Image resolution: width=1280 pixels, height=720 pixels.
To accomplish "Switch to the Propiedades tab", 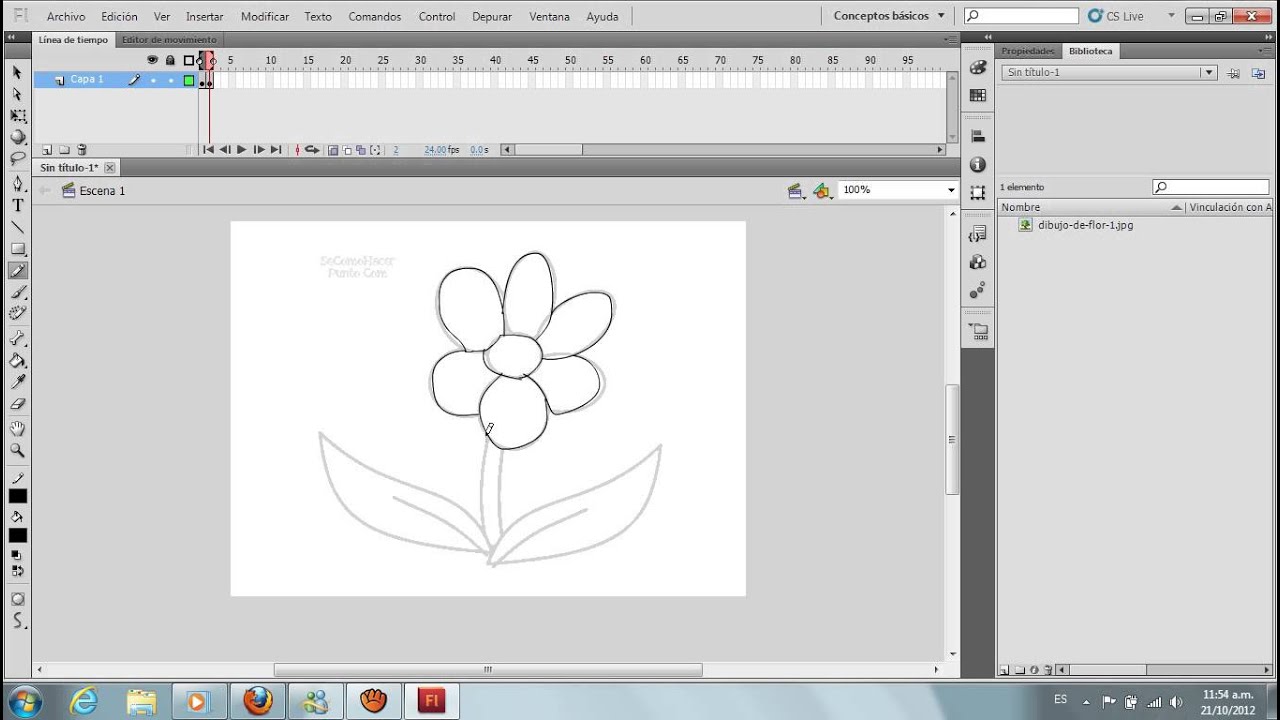I will coord(1027,51).
